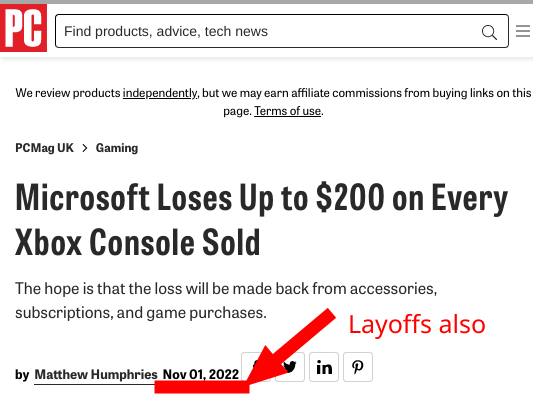Click the magnifying glass search icon
The image size is (533, 417).
point(489,32)
